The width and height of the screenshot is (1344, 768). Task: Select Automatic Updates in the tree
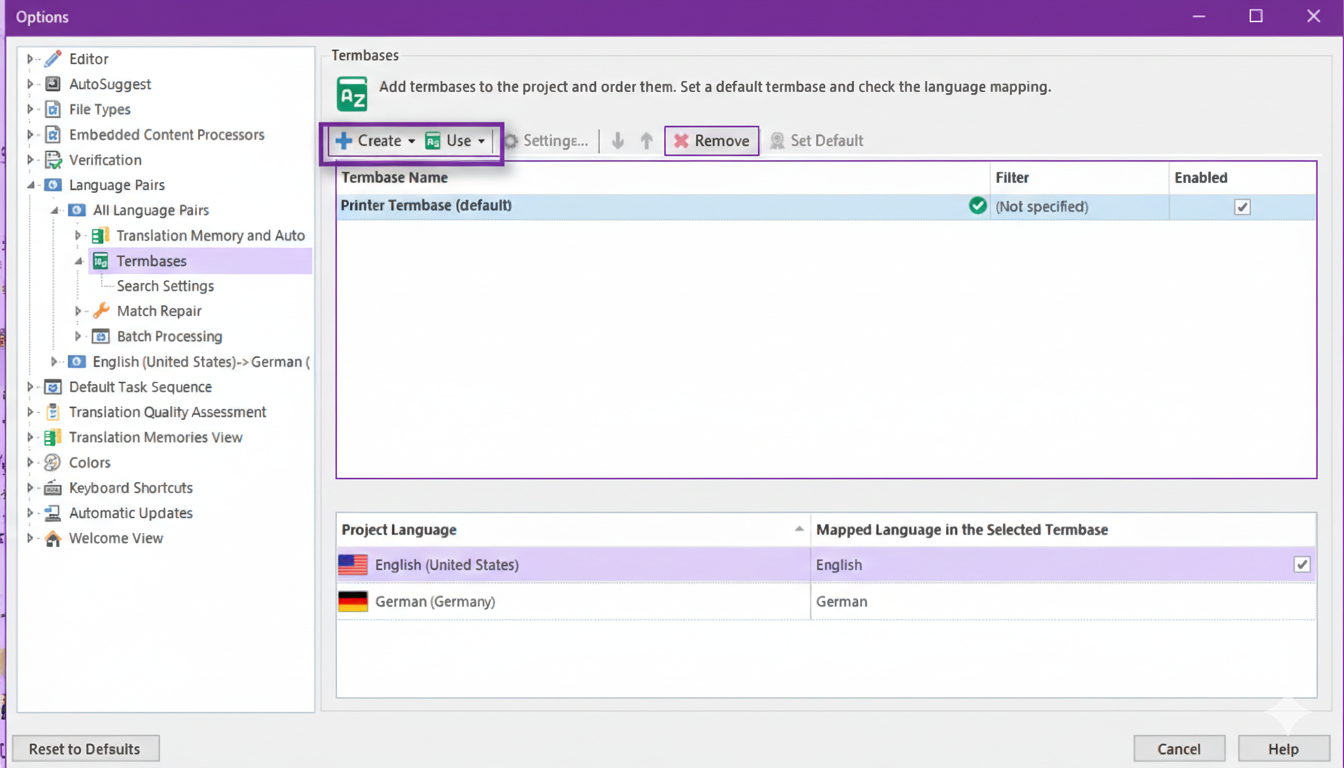click(x=130, y=513)
